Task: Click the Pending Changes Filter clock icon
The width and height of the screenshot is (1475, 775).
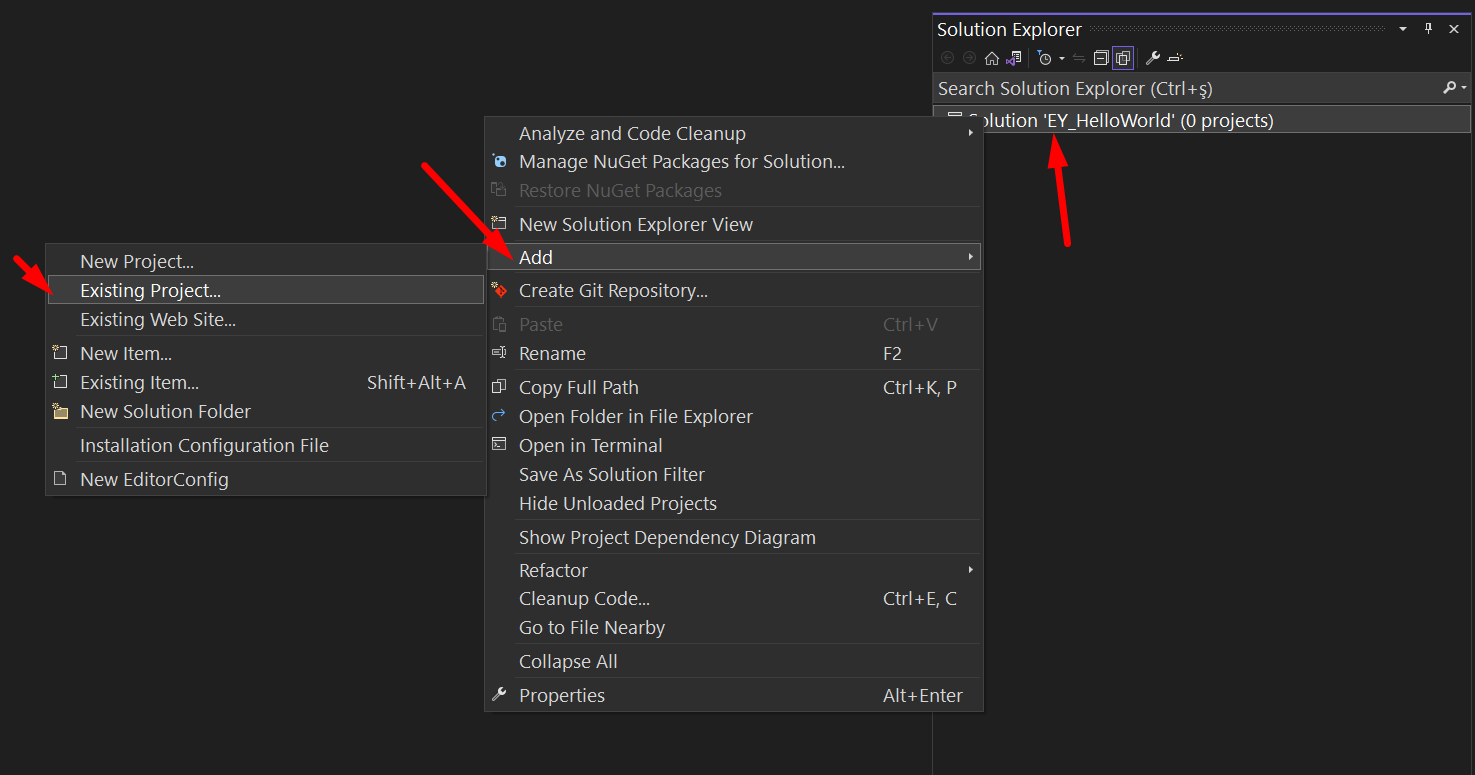Action: click(x=1044, y=58)
